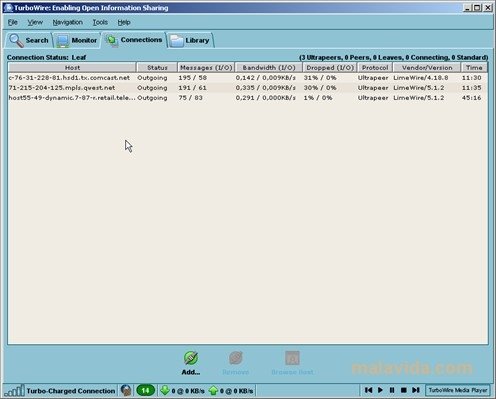Select host 71-215-204-125.mpls.qwest.net row
Viewport: 496px width, 399px height.
pos(248,88)
